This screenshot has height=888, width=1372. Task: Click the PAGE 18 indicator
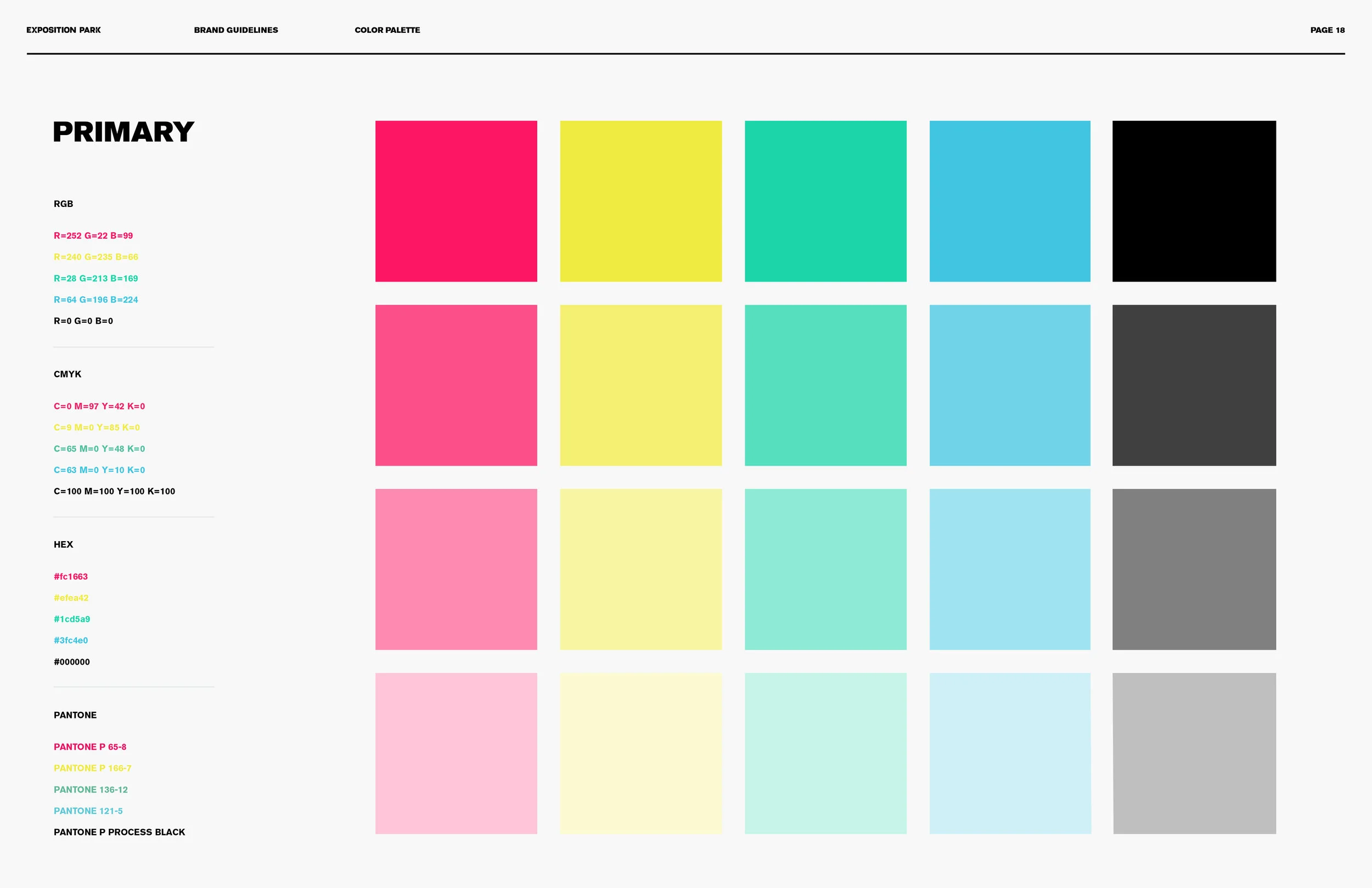click(1327, 30)
